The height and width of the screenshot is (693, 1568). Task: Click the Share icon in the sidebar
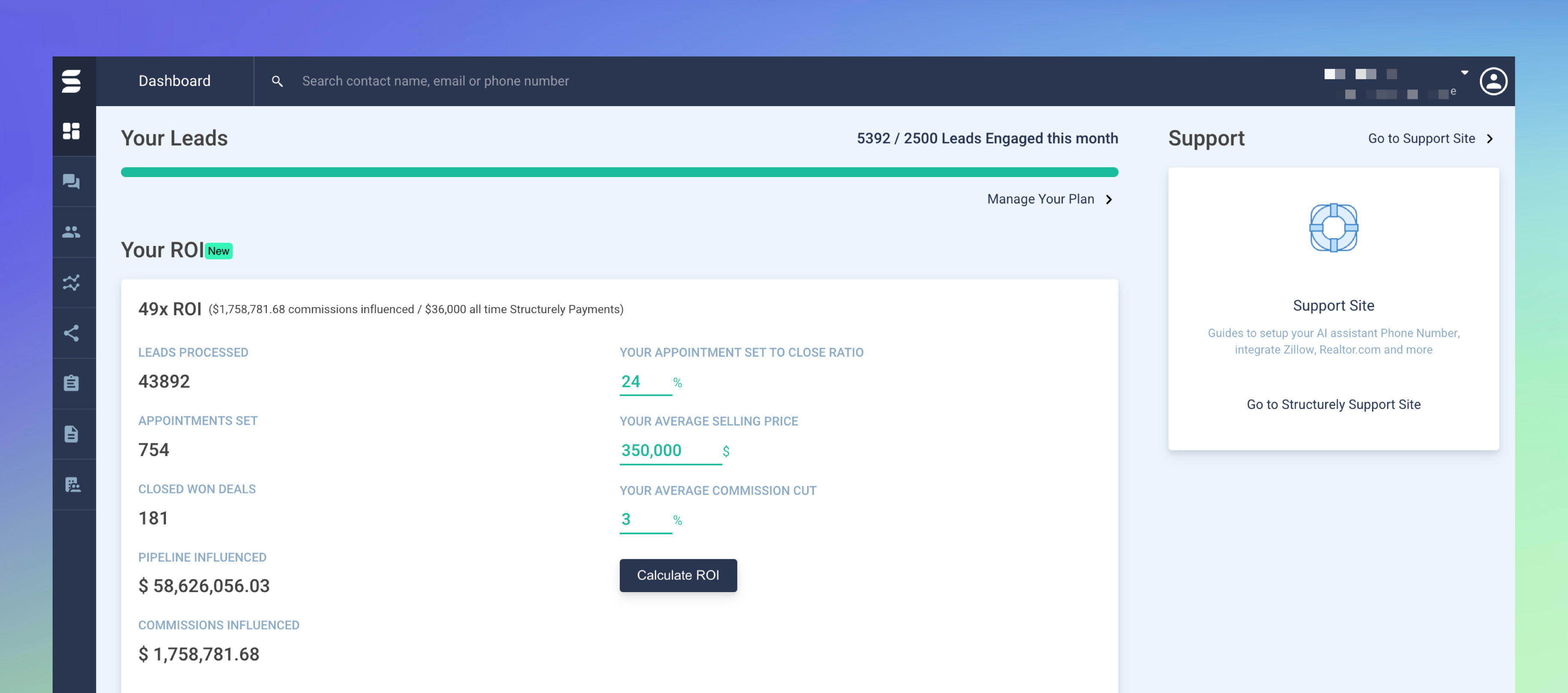(x=72, y=332)
